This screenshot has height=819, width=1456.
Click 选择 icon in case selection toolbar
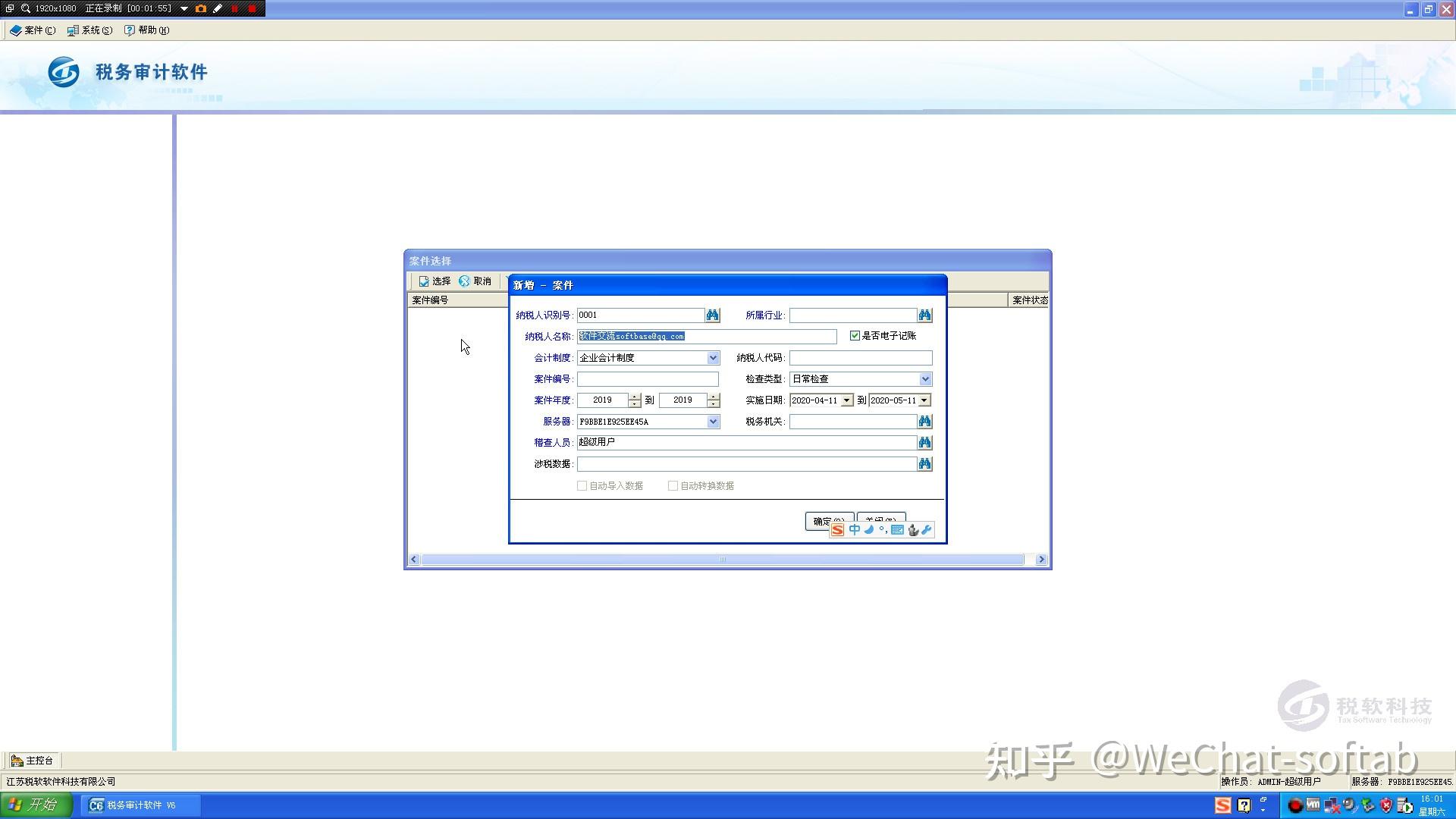425,281
